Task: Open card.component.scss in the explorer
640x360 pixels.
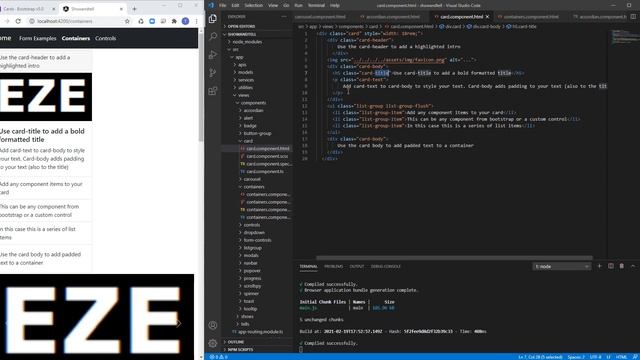Action: click(267, 156)
